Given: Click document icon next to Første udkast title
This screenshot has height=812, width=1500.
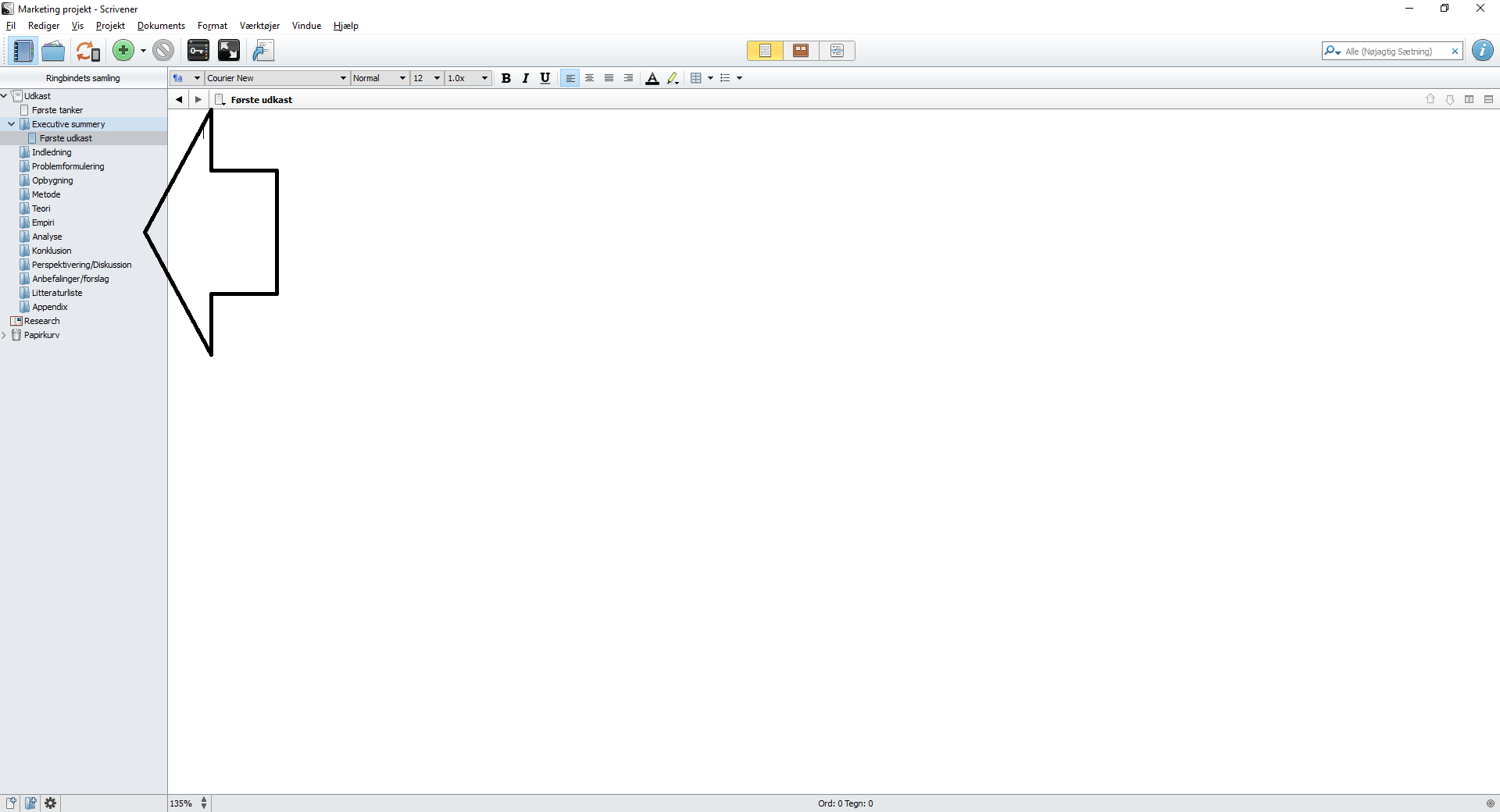Looking at the screenshot, I should 220,99.
